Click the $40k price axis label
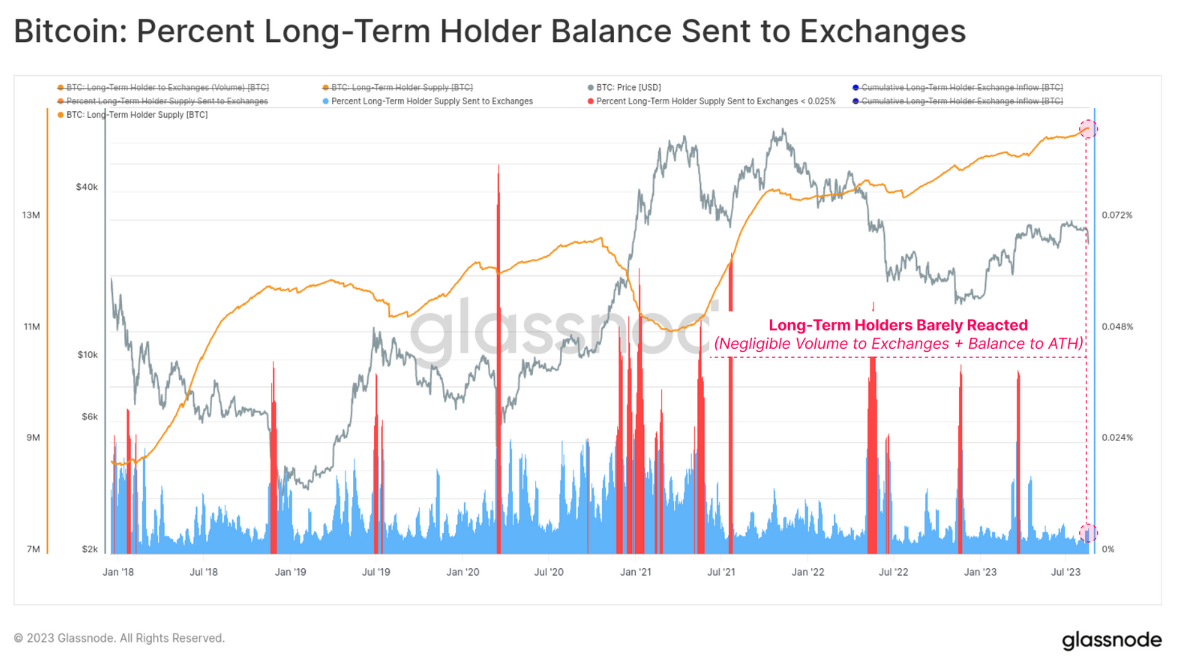Image resolution: width=1182 pixels, height=668 pixels. tap(89, 187)
